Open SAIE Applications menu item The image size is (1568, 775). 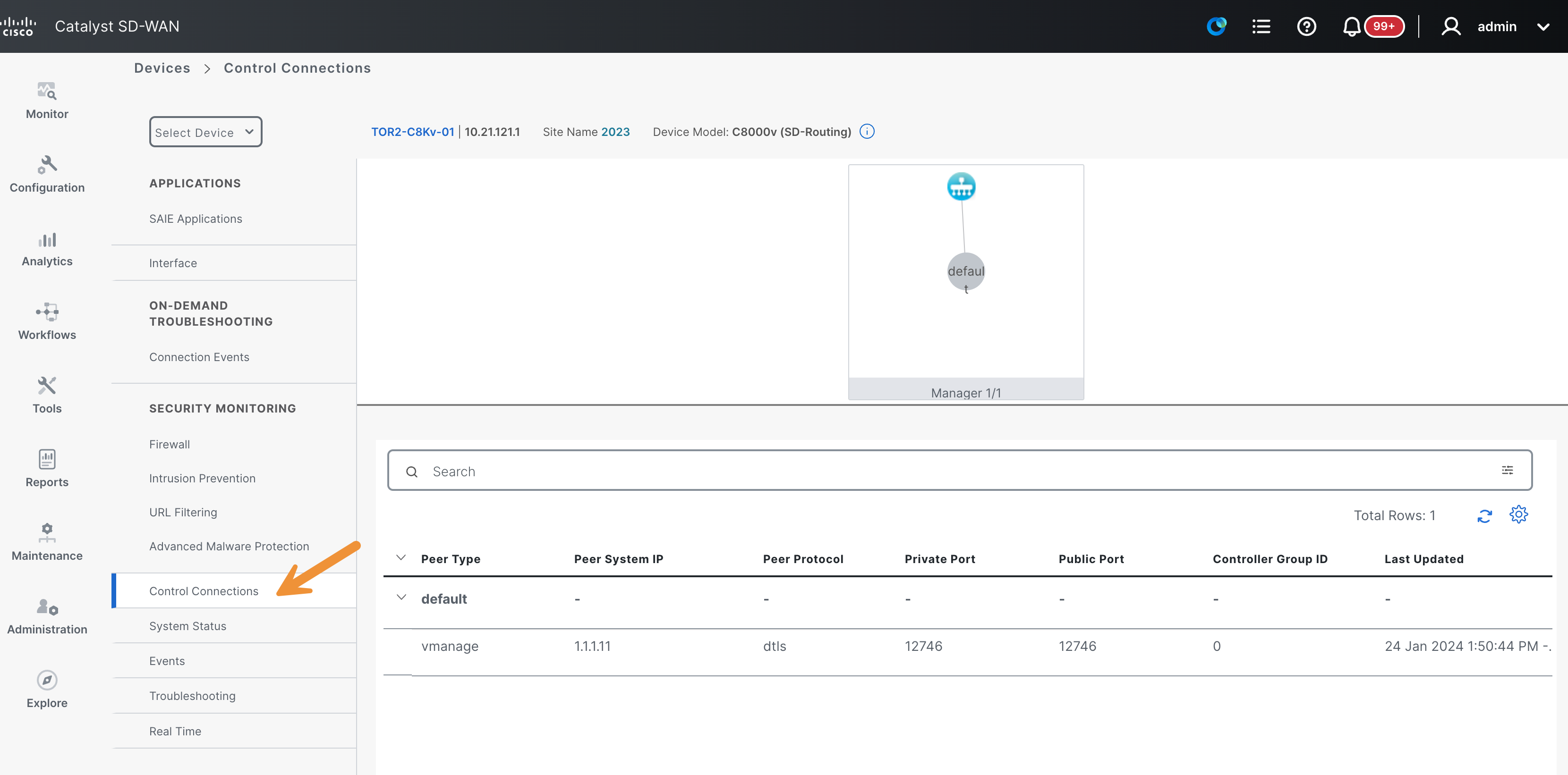coord(196,219)
